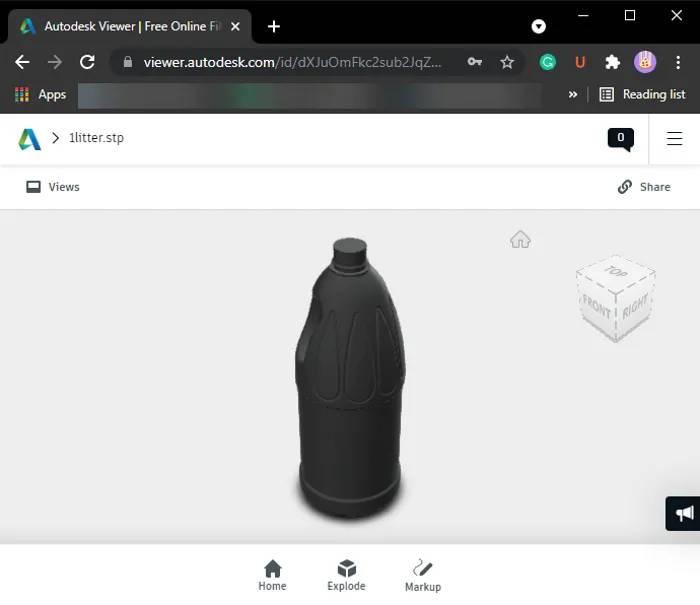Open Chrome's three-dot menu
The width and height of the screenshot is (700, 605).
678,62
